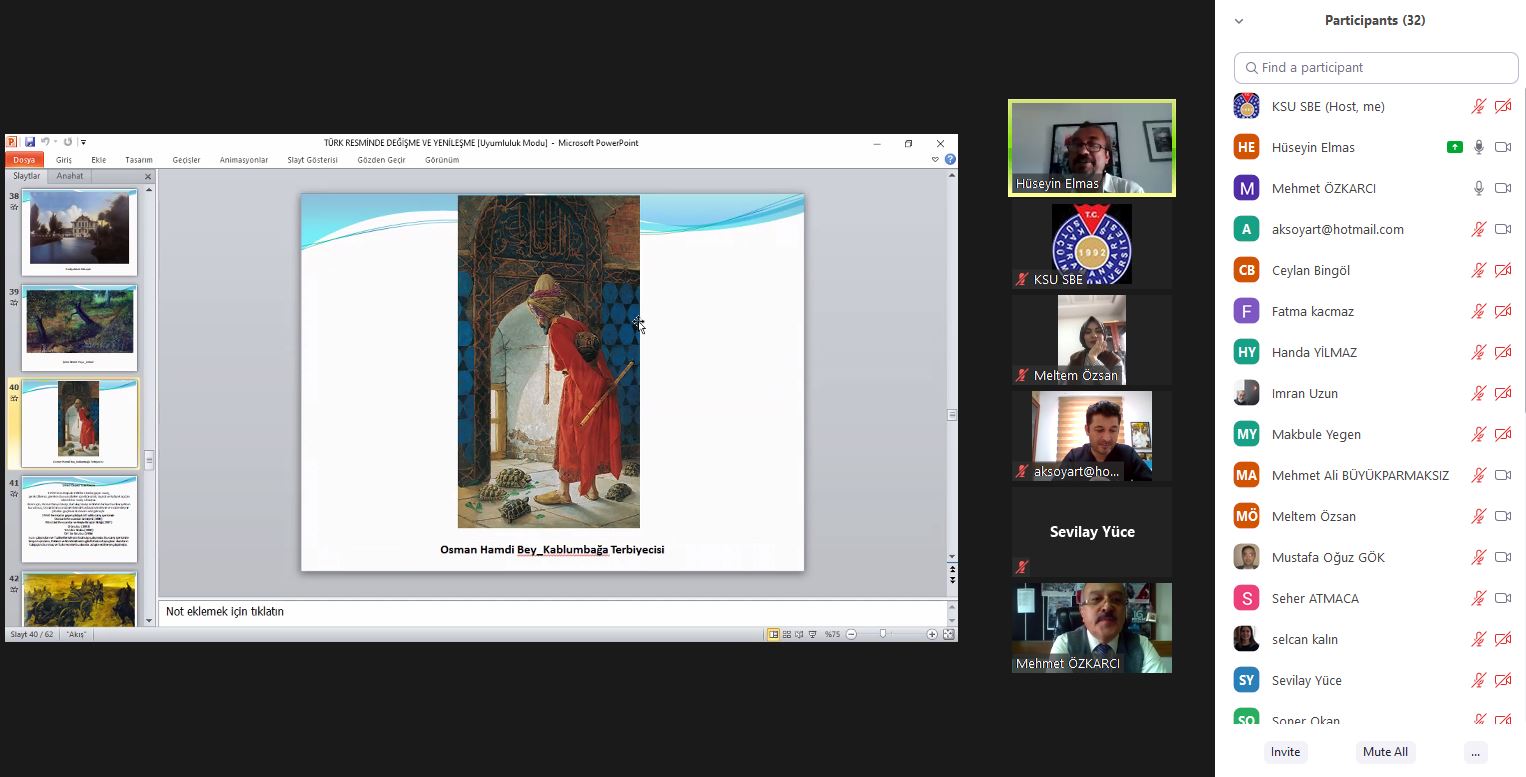Viewport: 1526px width, 777px height.
Task: Click the fit slide to window icon
Action: [x=948, y=635]
